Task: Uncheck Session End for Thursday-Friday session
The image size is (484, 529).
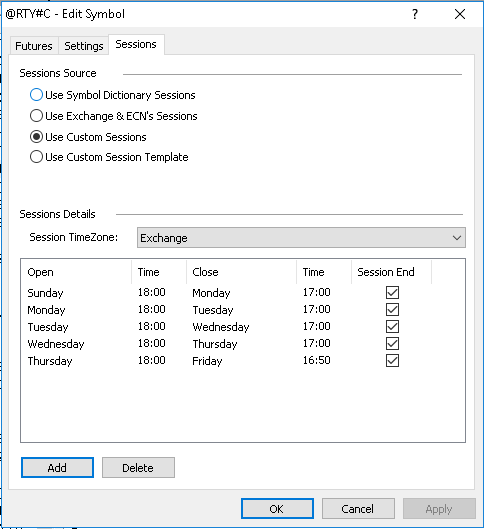Action: click(x=392, y=361)
